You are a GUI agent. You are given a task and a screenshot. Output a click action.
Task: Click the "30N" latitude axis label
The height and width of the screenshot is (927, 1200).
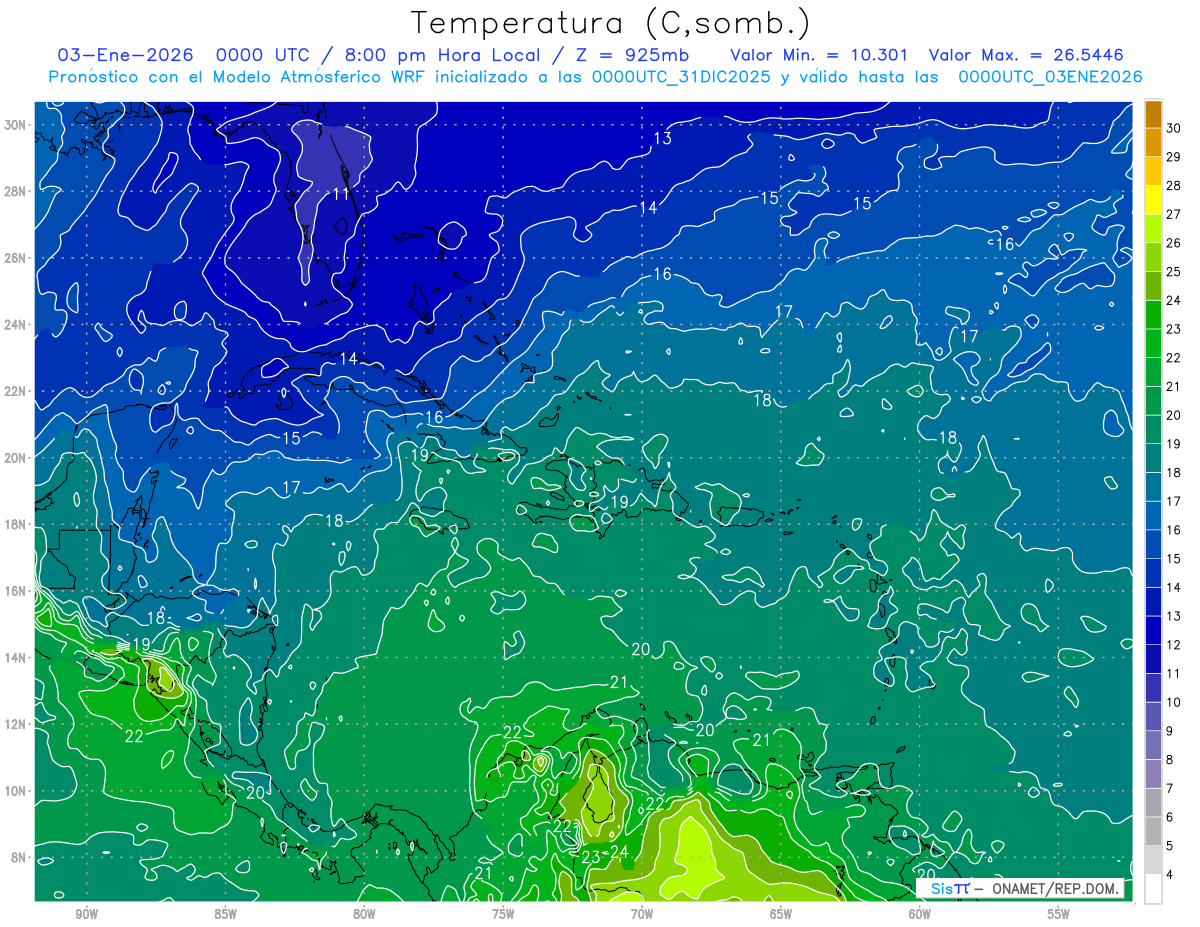click(17, 125)
